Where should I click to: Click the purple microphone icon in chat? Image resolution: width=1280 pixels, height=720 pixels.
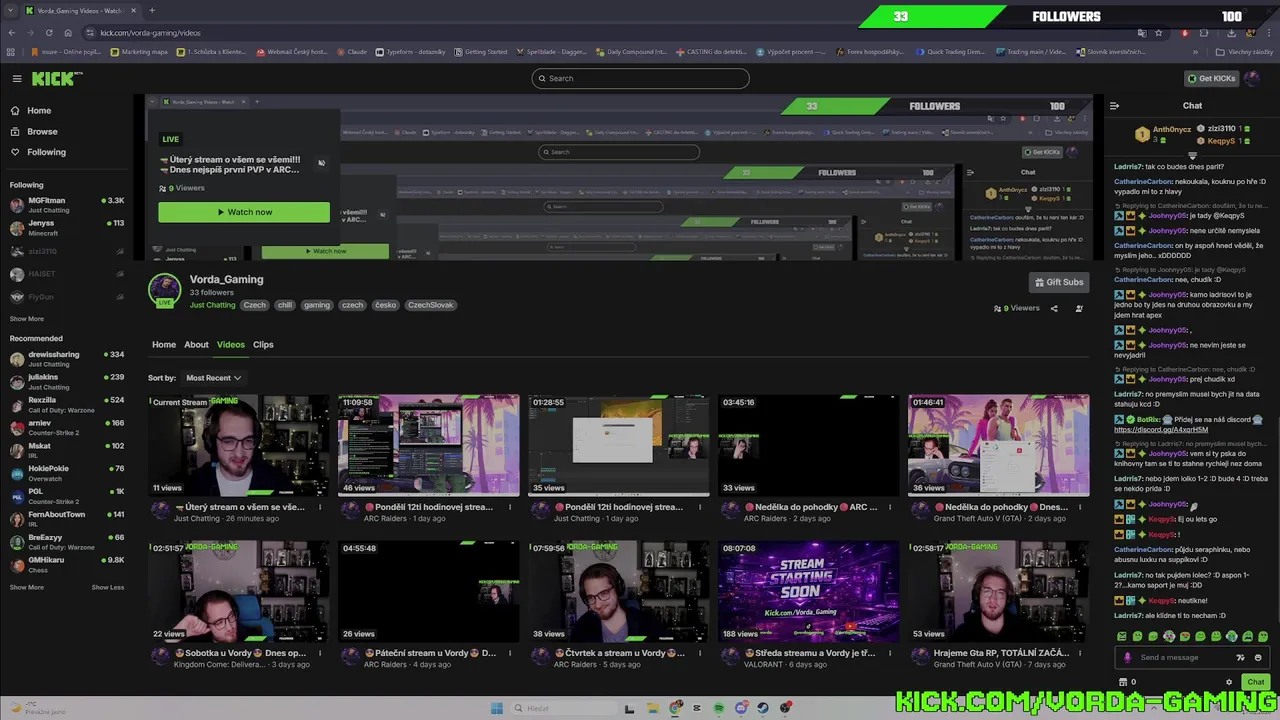[1128, 657]
